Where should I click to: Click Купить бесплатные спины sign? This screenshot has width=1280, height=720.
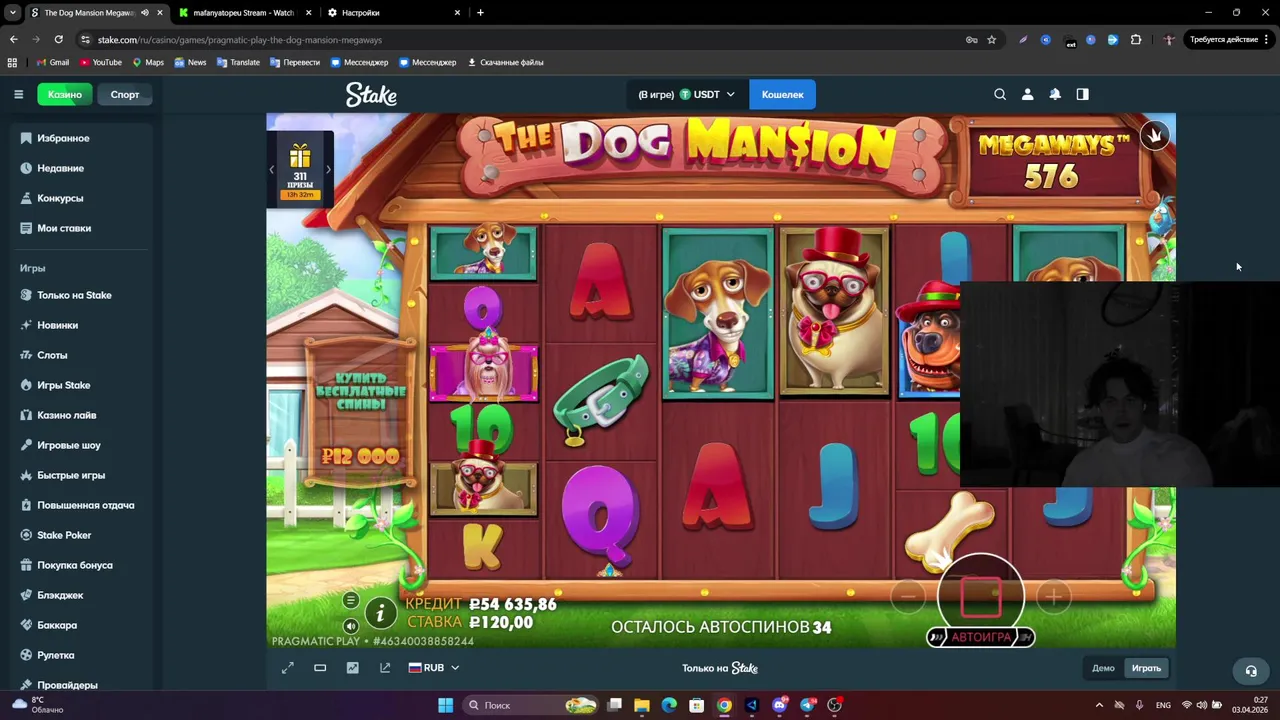[361, 413]
